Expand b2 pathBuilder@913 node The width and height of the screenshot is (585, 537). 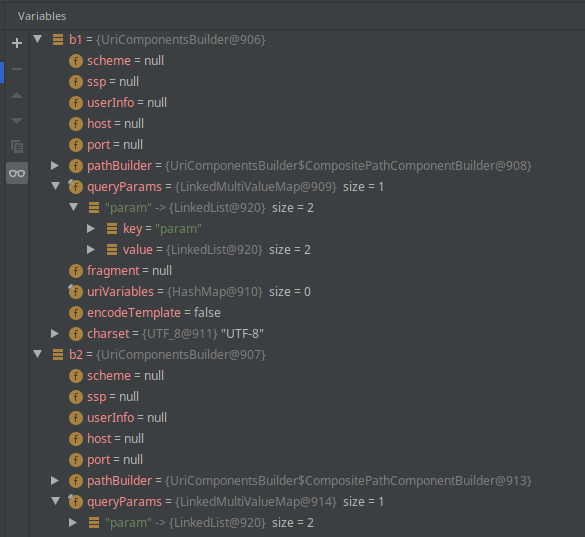[55, 480]
